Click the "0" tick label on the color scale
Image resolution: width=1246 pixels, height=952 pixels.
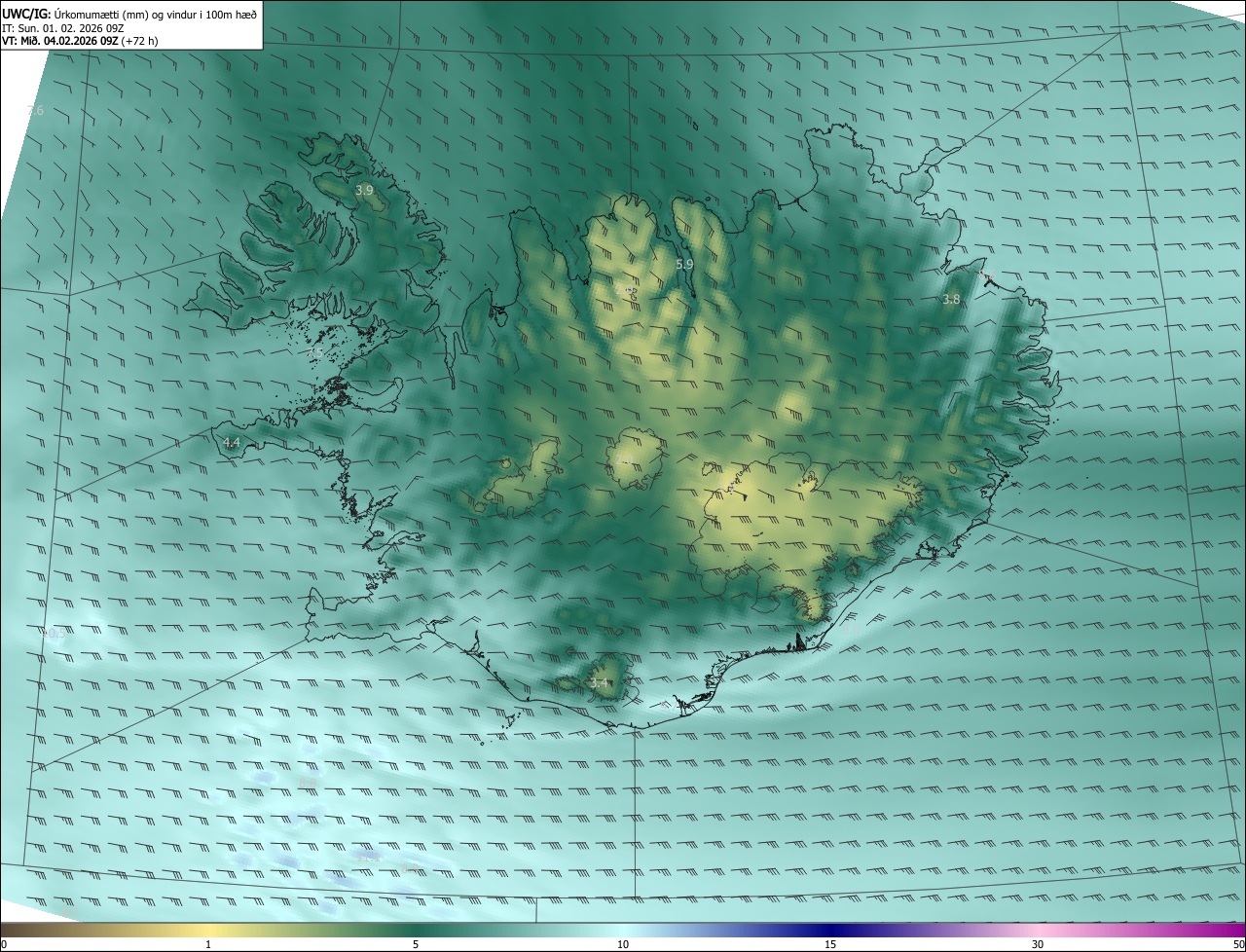pyautogui.click(x=4, y=944)
